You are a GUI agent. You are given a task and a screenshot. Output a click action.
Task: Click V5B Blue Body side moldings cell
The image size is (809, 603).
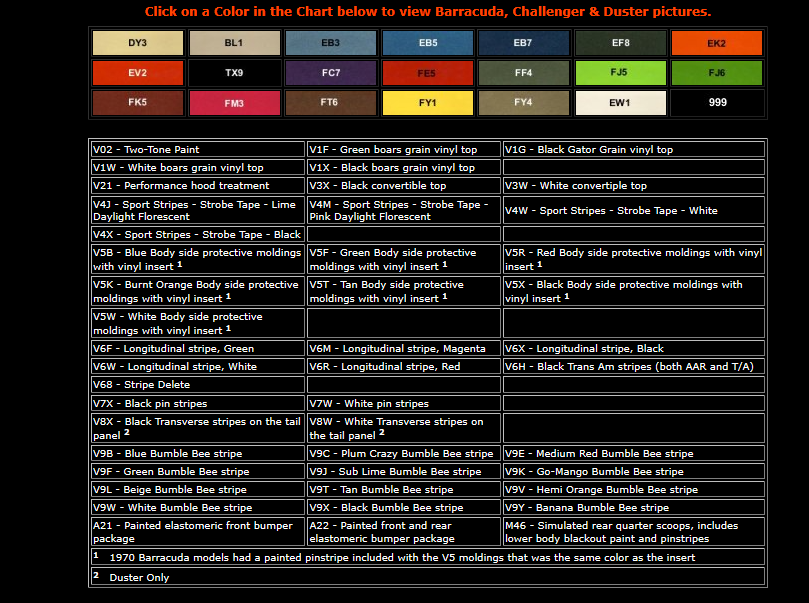(198, 259)
